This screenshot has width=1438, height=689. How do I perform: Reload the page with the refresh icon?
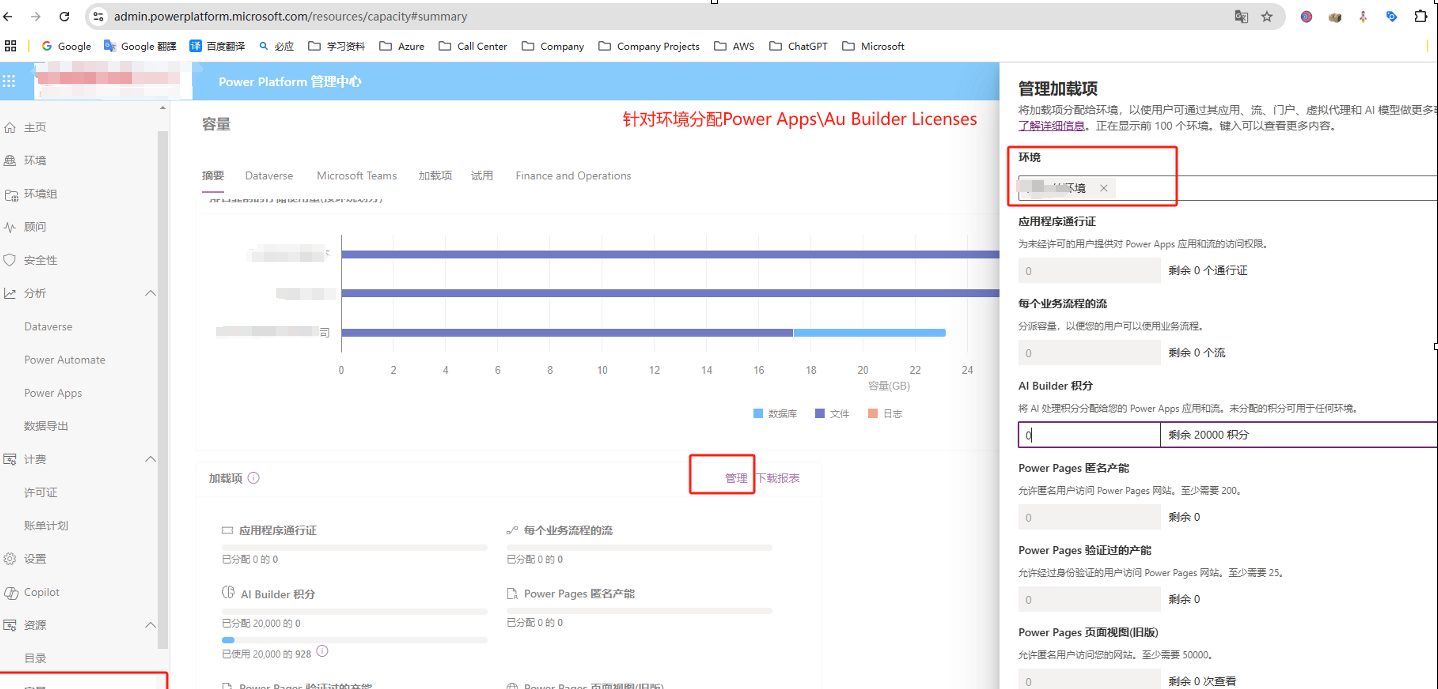[65, 16]
